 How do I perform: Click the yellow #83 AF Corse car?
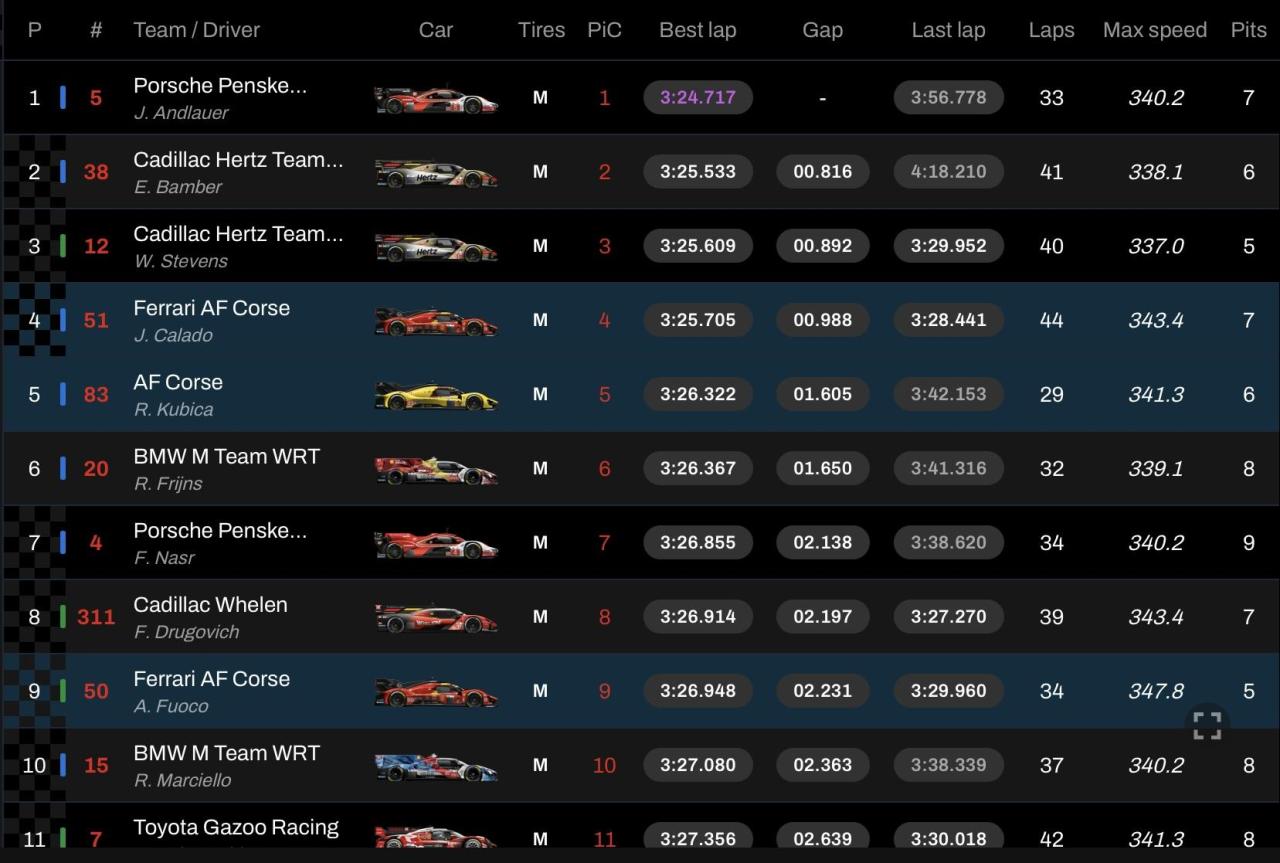435,396
